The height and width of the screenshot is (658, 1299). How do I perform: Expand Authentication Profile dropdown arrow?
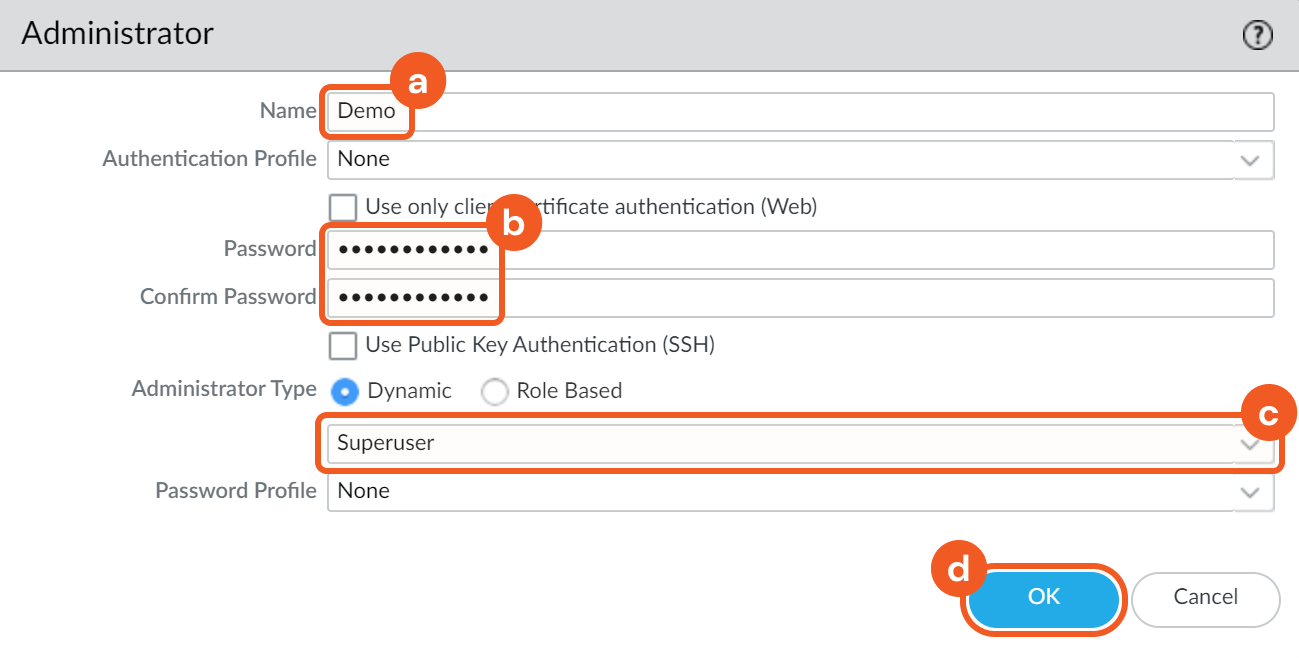coord(1250,160)
